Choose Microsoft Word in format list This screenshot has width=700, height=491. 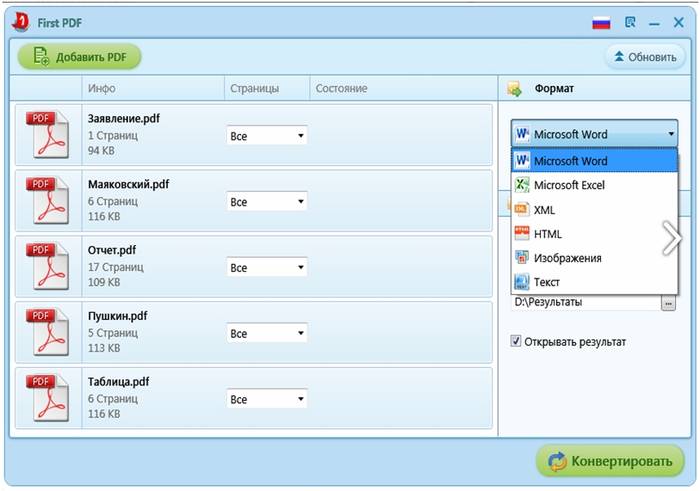click(x=594, y=161)
